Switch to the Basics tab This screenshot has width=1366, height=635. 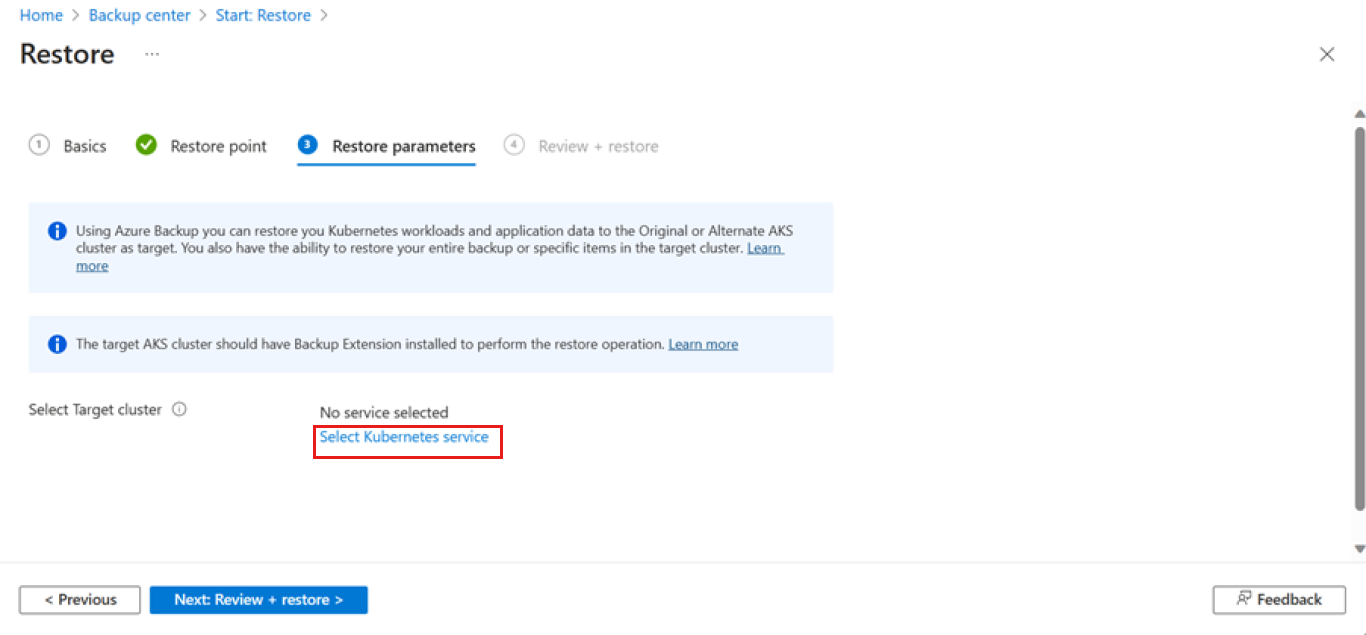(85, 145)
